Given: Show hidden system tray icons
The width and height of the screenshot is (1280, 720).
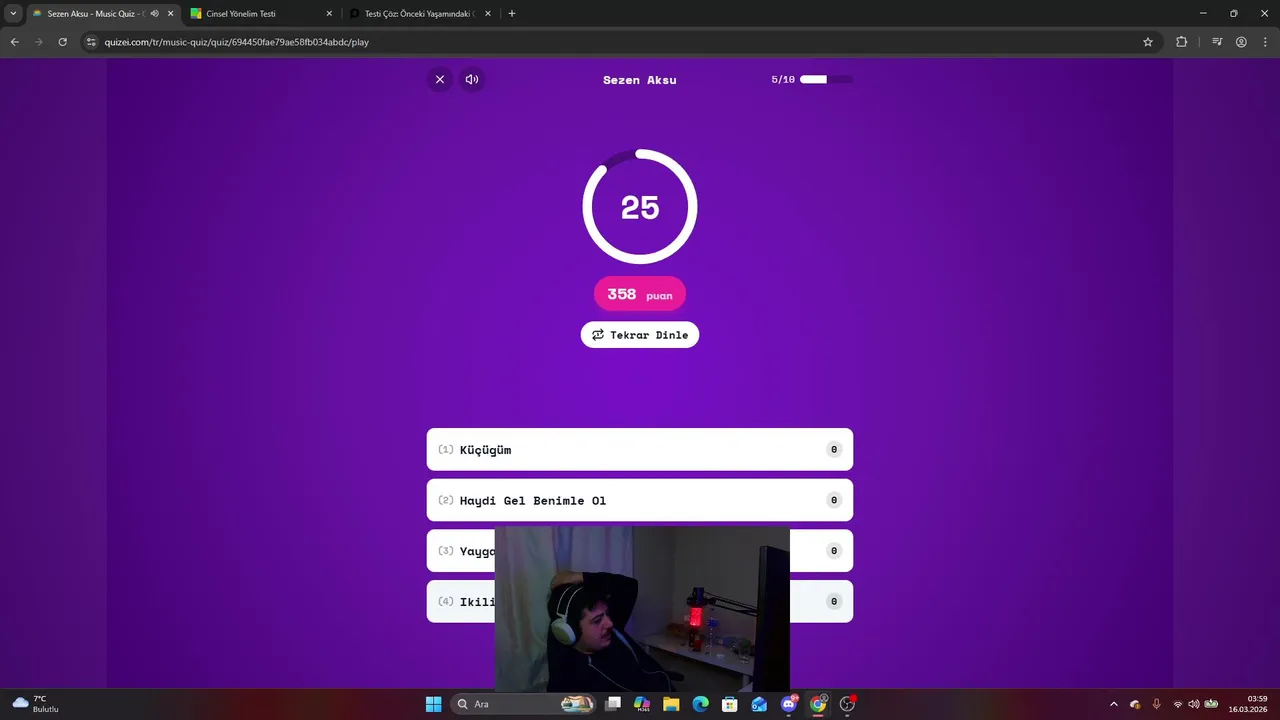Looking at the screenshot, I should [1114, 704].
